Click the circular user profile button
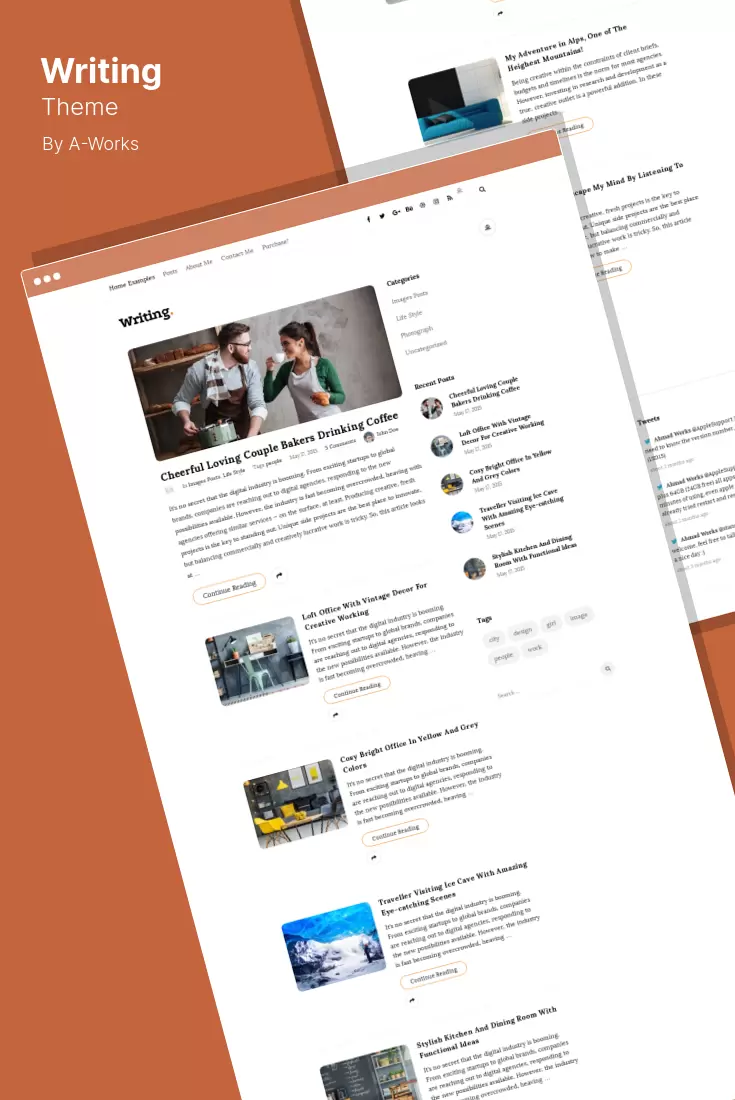This screenshot has height=1100, width=735. tap(487, 227)
